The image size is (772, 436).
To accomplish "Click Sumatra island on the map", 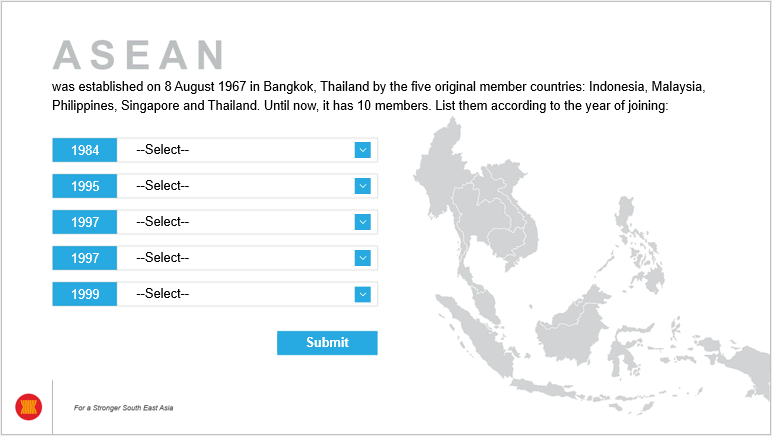I will pyautogui.click(x=475, y=335).
